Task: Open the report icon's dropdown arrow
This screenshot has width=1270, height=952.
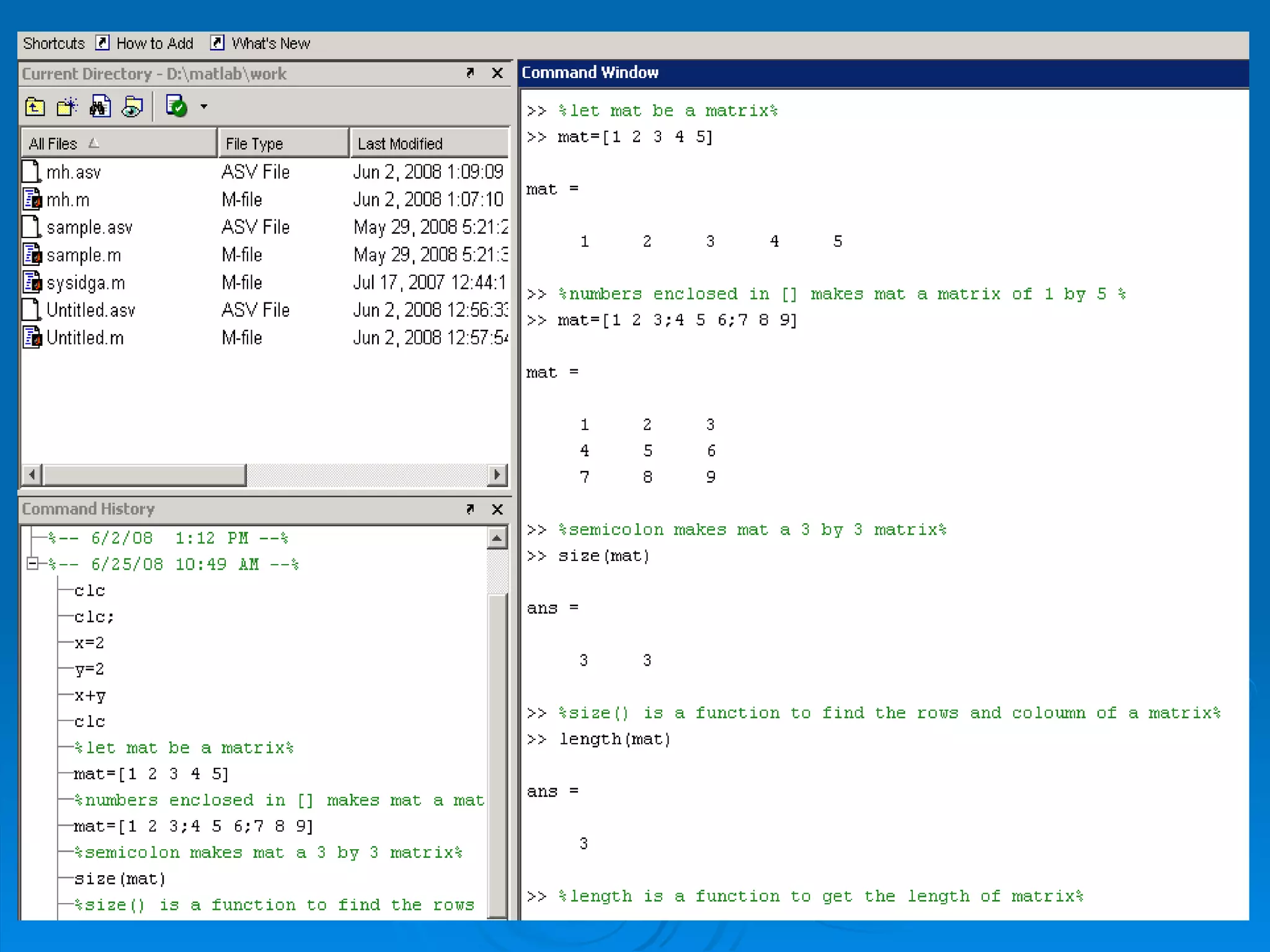Action: (204, 107)
